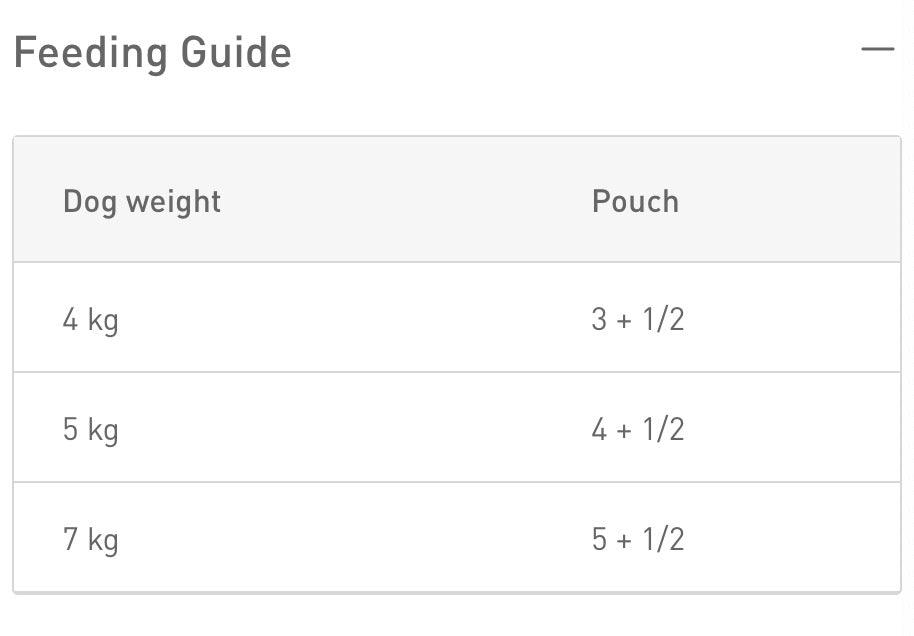Click the Feeding Guide heading

click(x=152, y=54)
